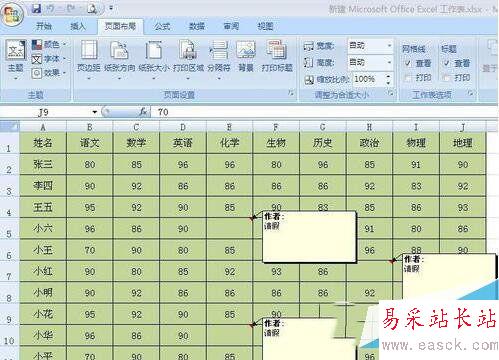
Task: Open the theme 效果 effects menu
Action: pos(49,72)
